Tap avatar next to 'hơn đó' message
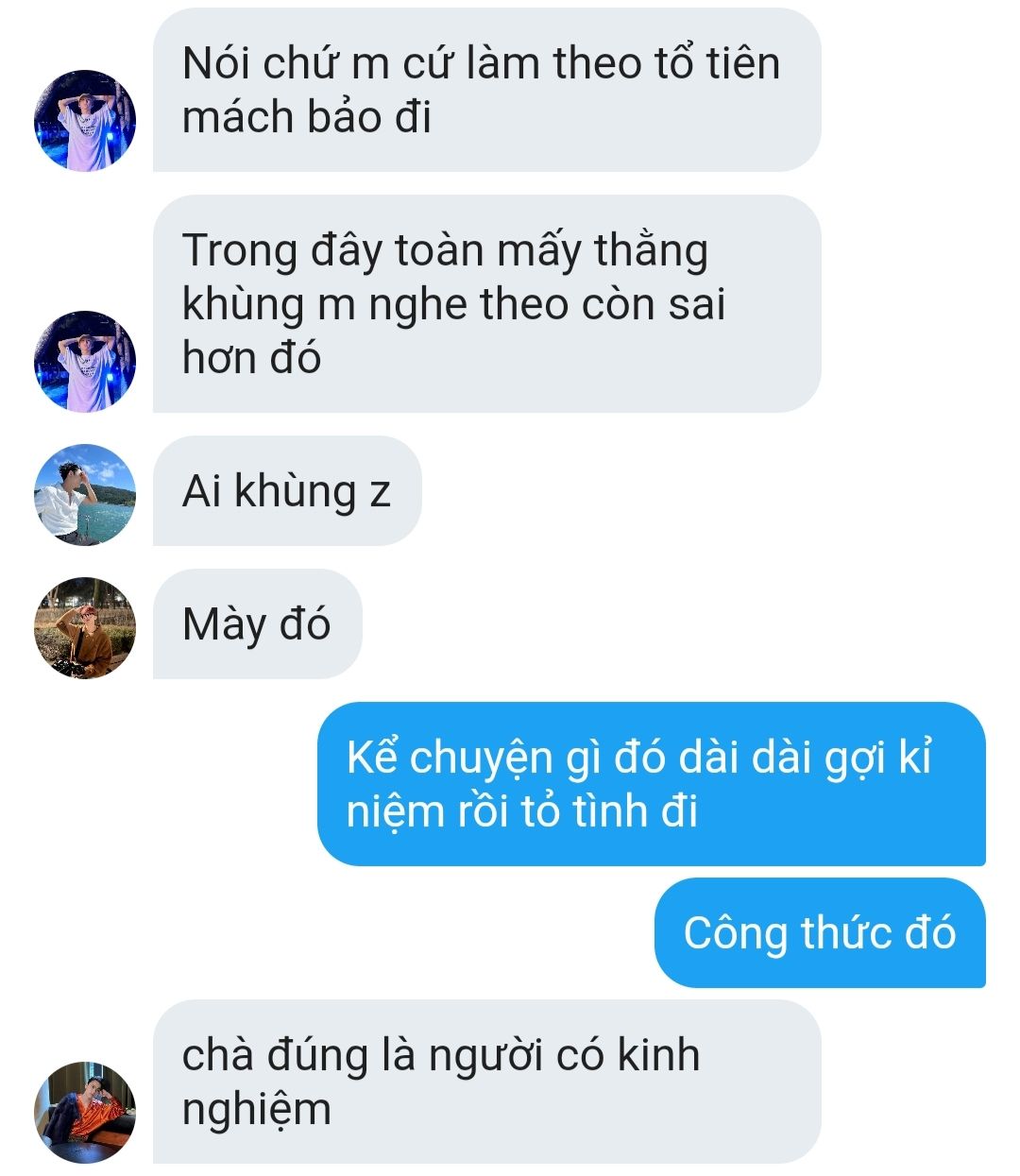The width and height of the screenshot is (1020, 1176). pos(85,361)
